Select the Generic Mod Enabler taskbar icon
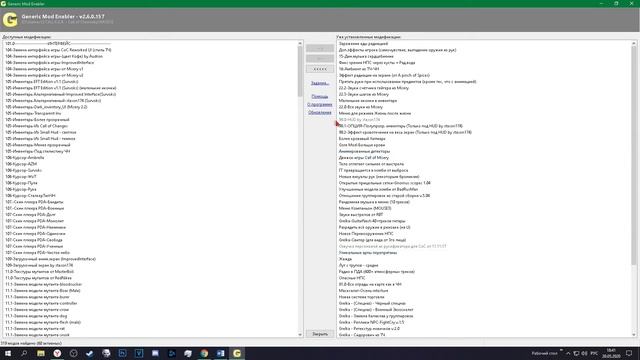Screen dimensions: 640x360 [x=237, y=353]
